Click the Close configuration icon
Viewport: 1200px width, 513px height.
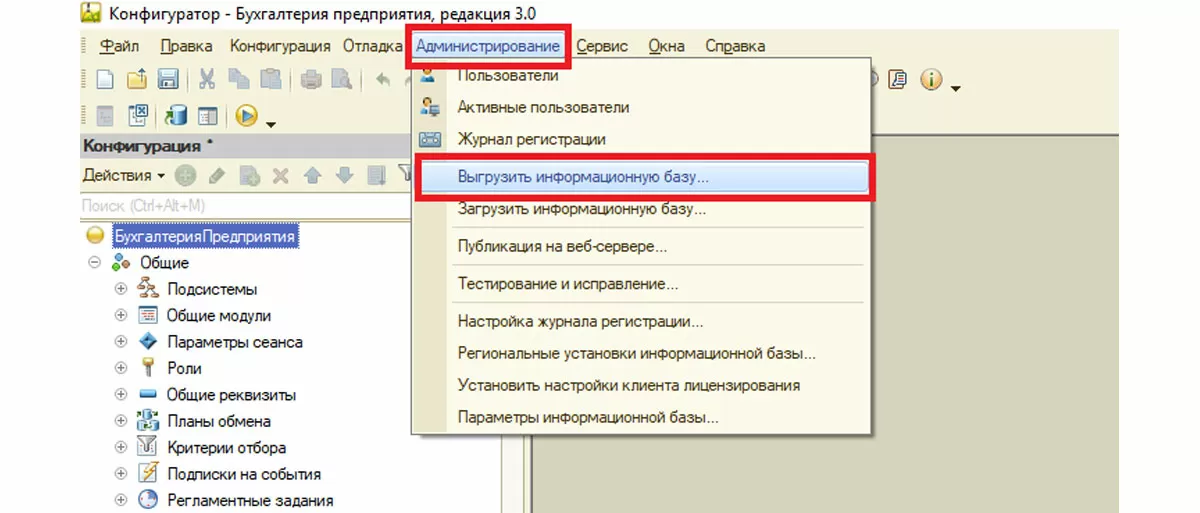[x=140, y=116]
